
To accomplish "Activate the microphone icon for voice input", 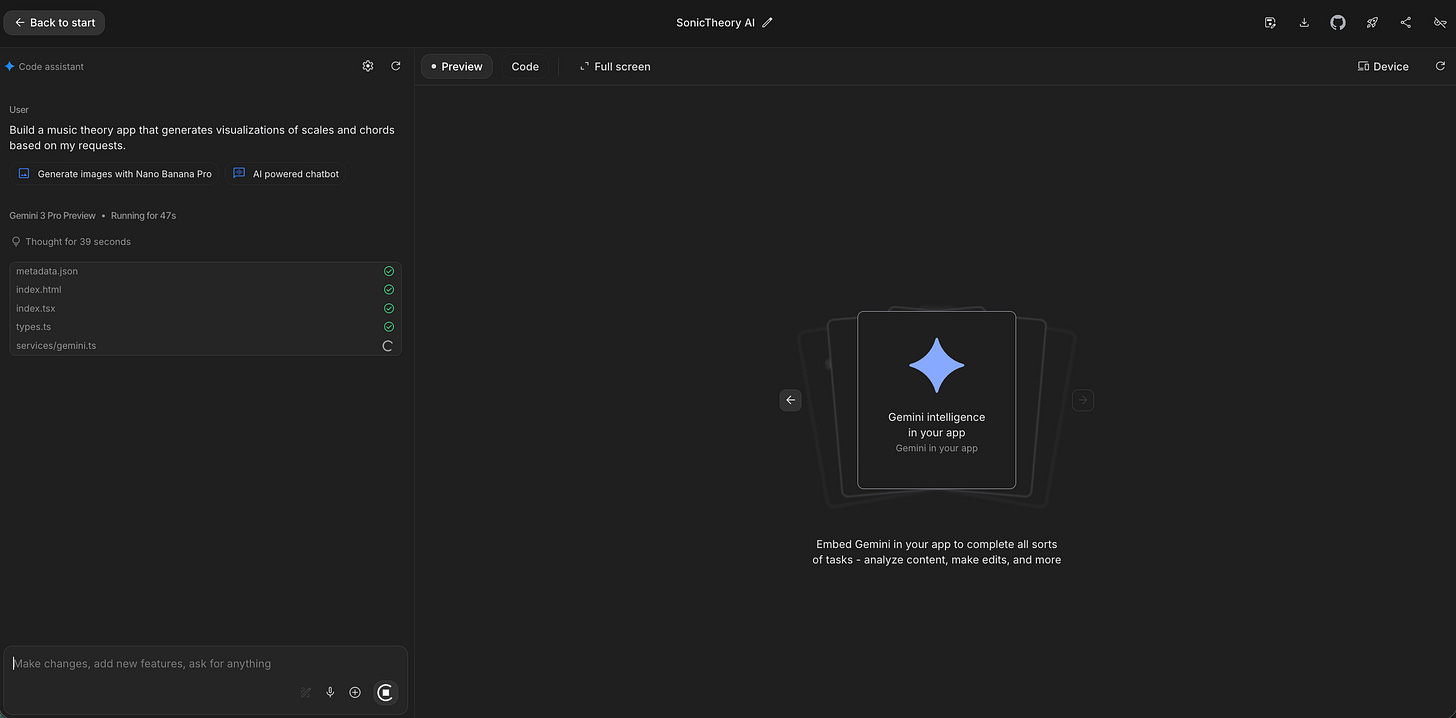I will 330,692.
